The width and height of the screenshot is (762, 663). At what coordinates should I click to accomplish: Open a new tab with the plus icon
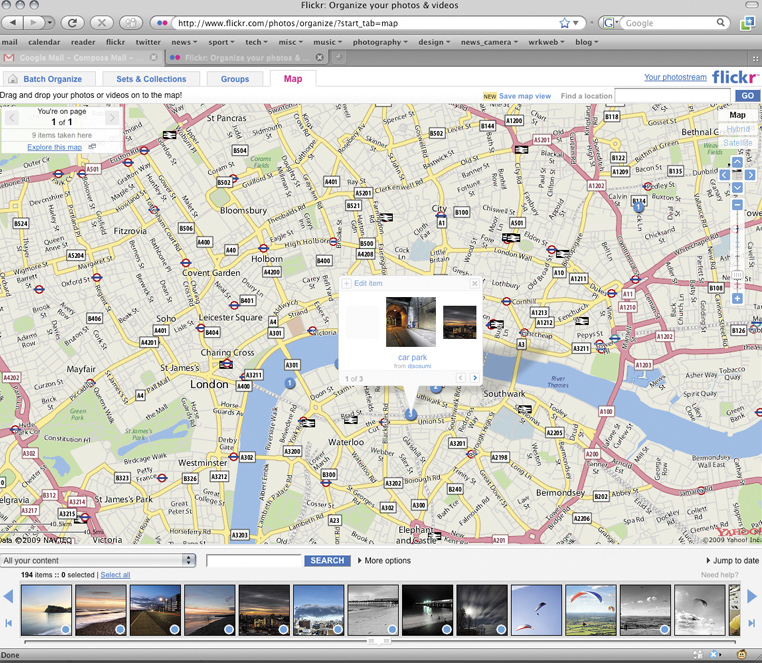pos(339,57)
